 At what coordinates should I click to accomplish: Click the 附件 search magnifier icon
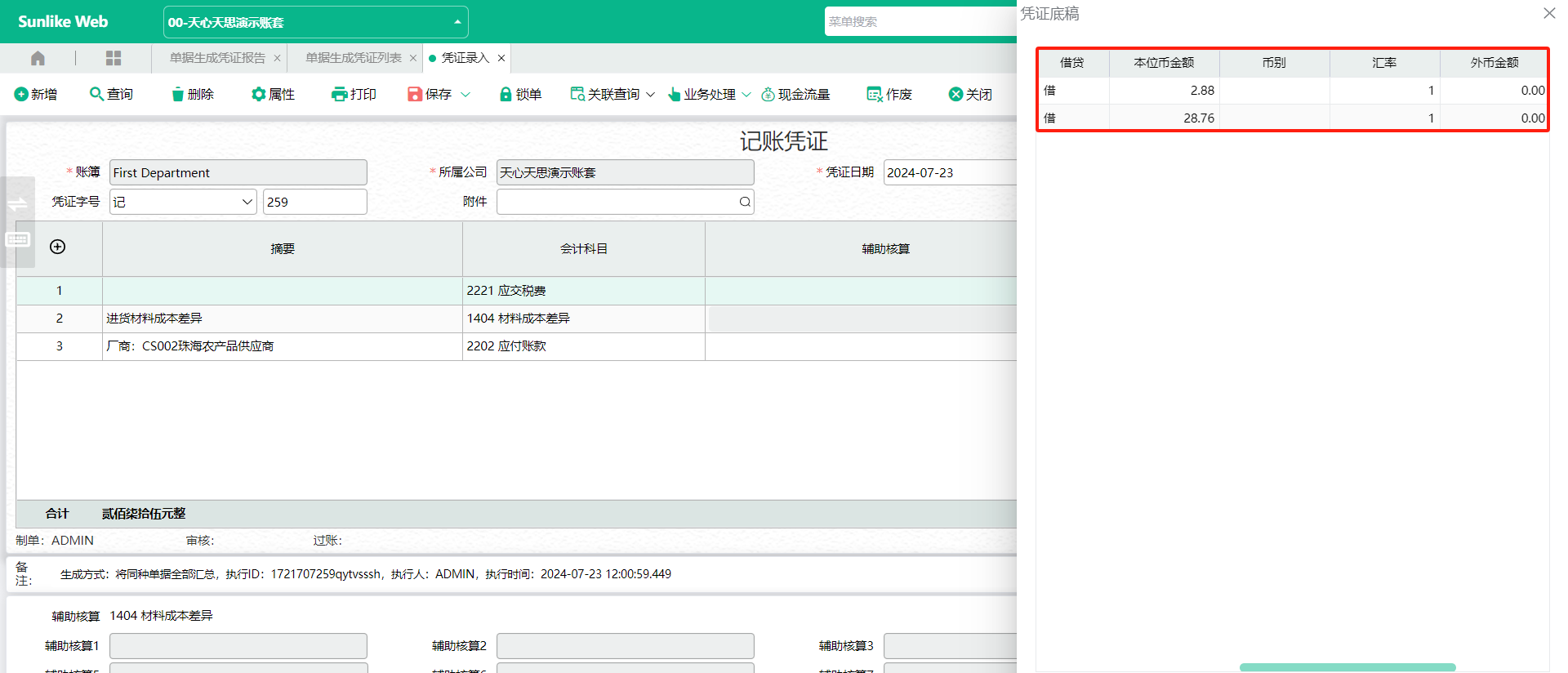click(745, 202)
